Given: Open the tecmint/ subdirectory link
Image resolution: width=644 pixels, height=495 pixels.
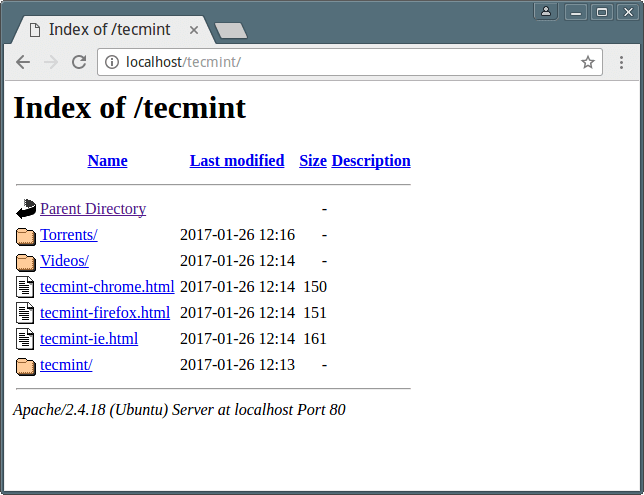Looking at the screenshot, I should pyautogui.click(x=66, y=365).
